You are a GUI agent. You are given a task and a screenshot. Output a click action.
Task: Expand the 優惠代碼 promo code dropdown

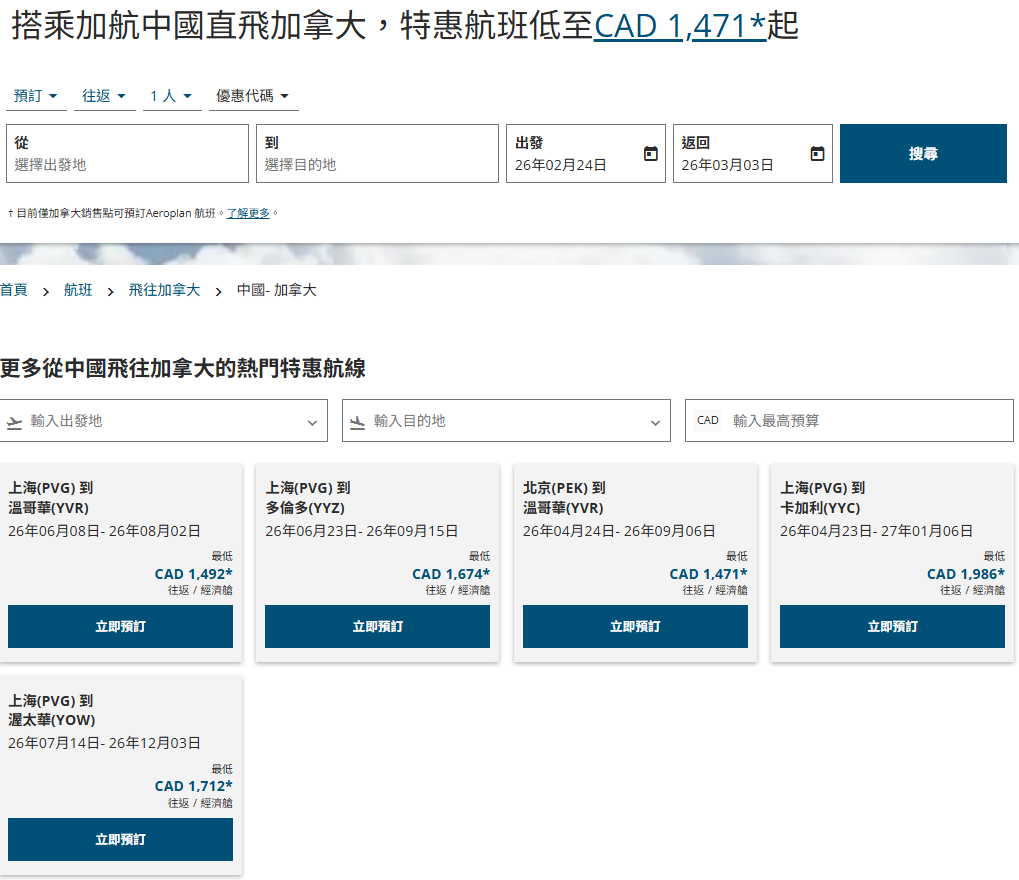(x=253, y=96)
